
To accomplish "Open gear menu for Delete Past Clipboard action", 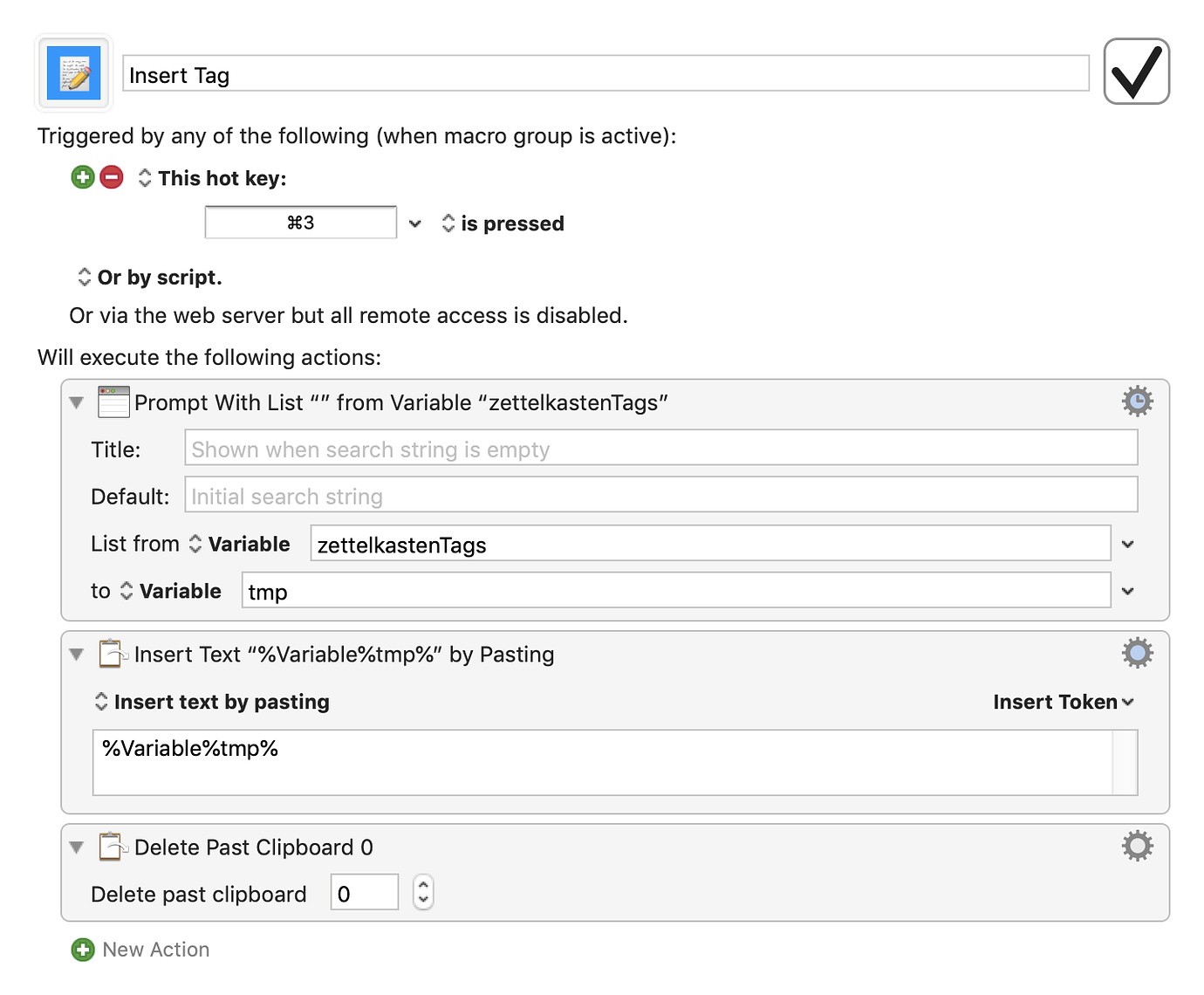I will click(x=1137, y=846).
